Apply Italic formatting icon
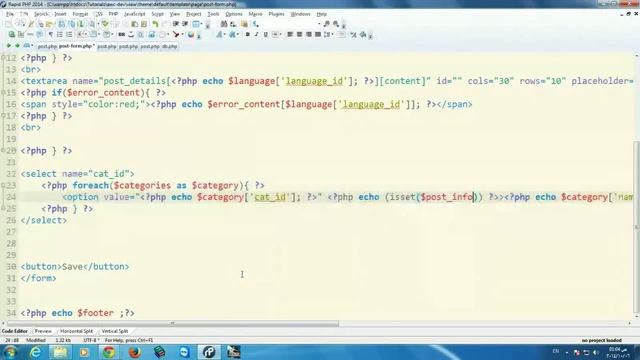 [256, 34]
